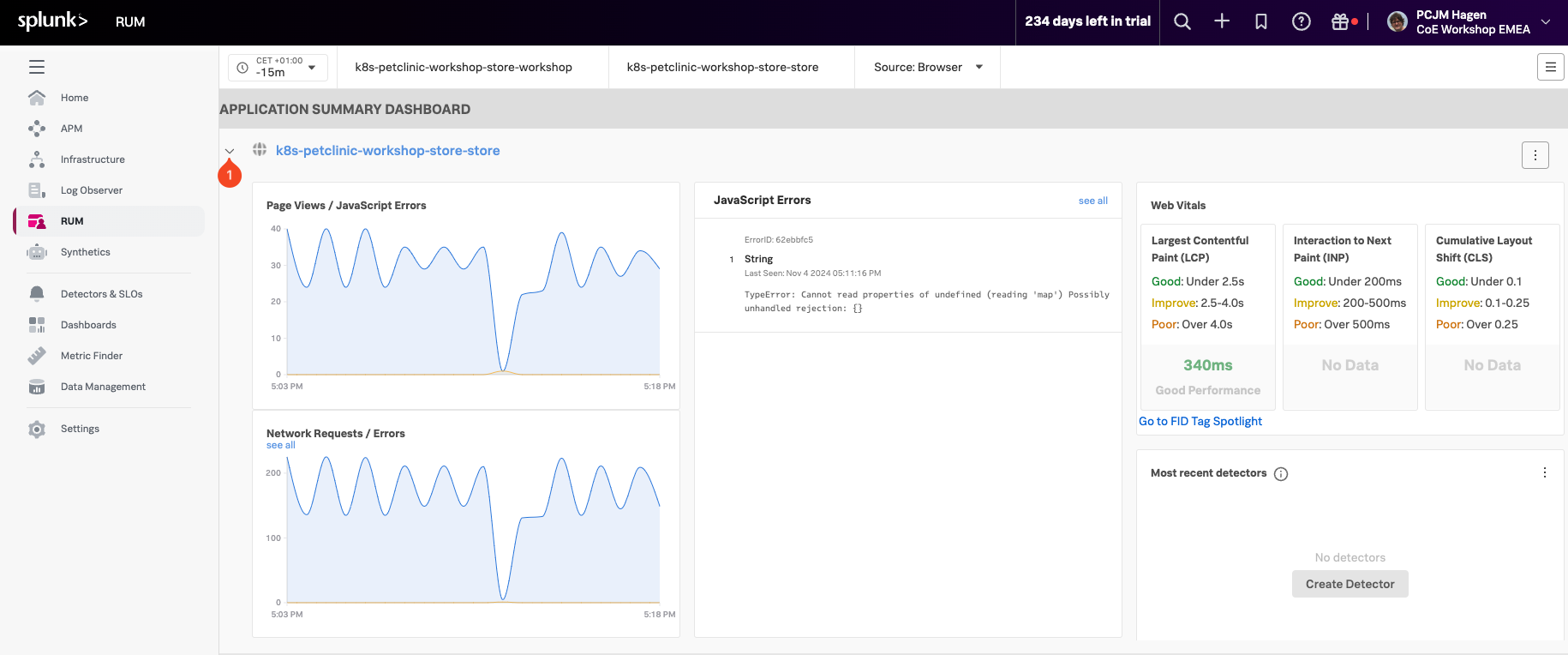
Task: Follow the Go to FID Tag Spotlight link
Action: click(x=1200, y=421)
